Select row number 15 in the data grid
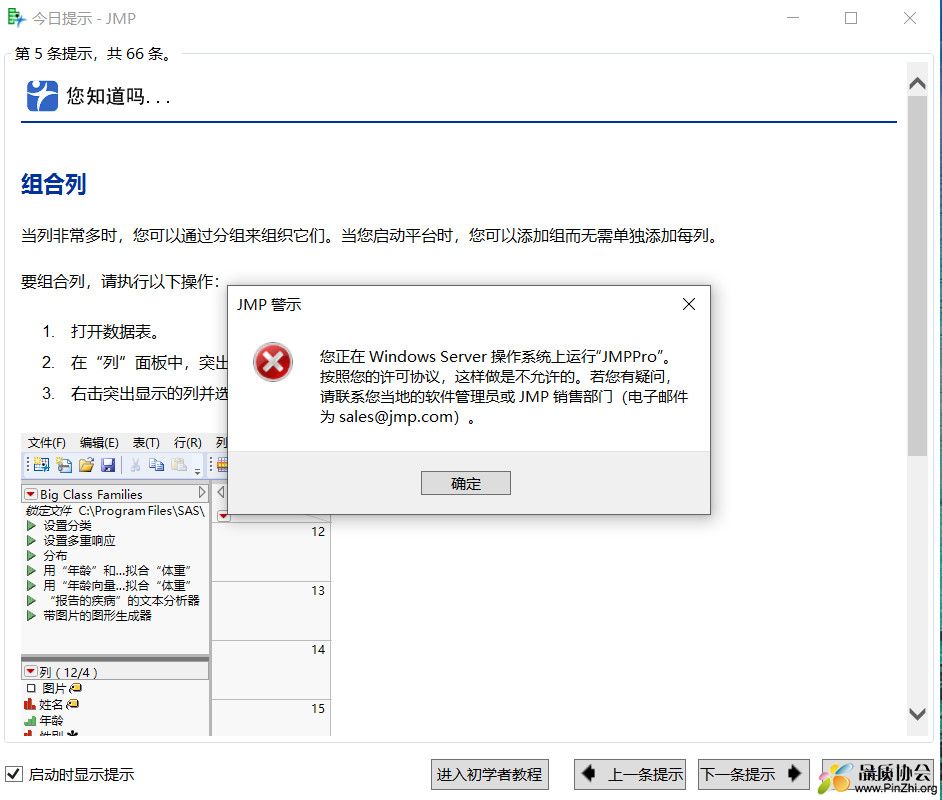 (x=318, y=709)
